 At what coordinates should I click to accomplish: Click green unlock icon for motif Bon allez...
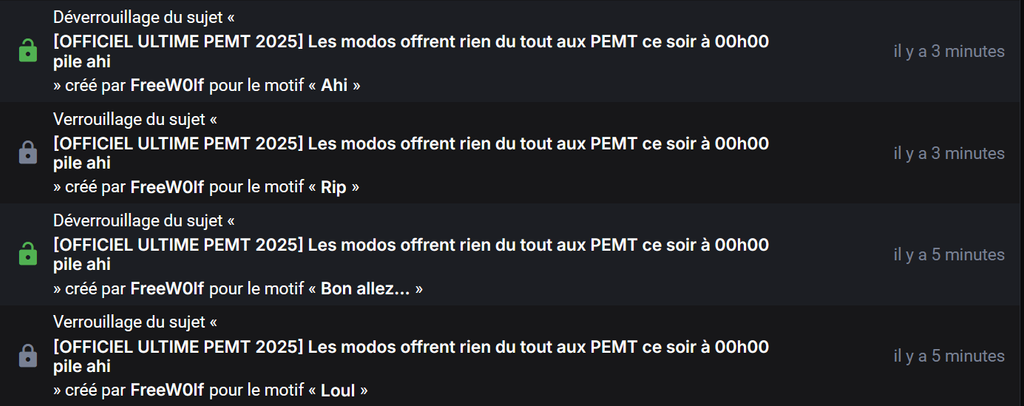coord(28,255)
